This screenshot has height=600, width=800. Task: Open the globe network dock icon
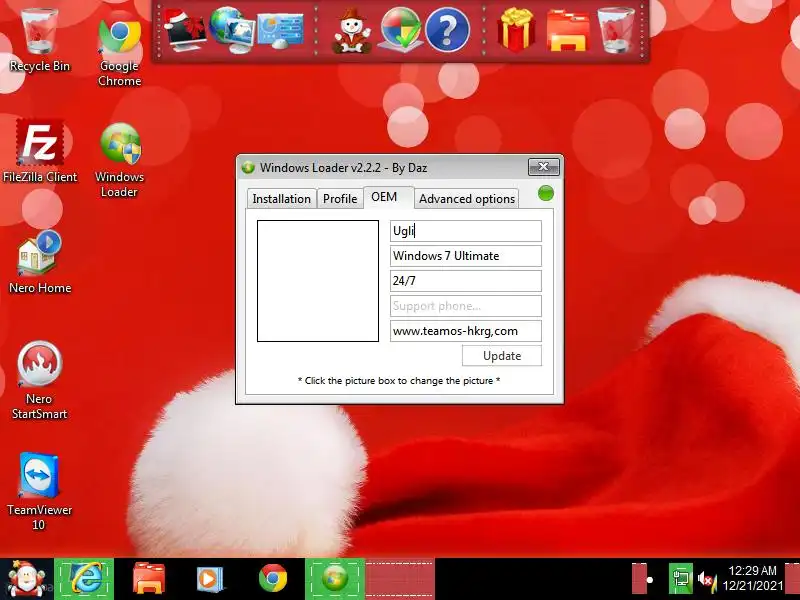pos(232,30)
